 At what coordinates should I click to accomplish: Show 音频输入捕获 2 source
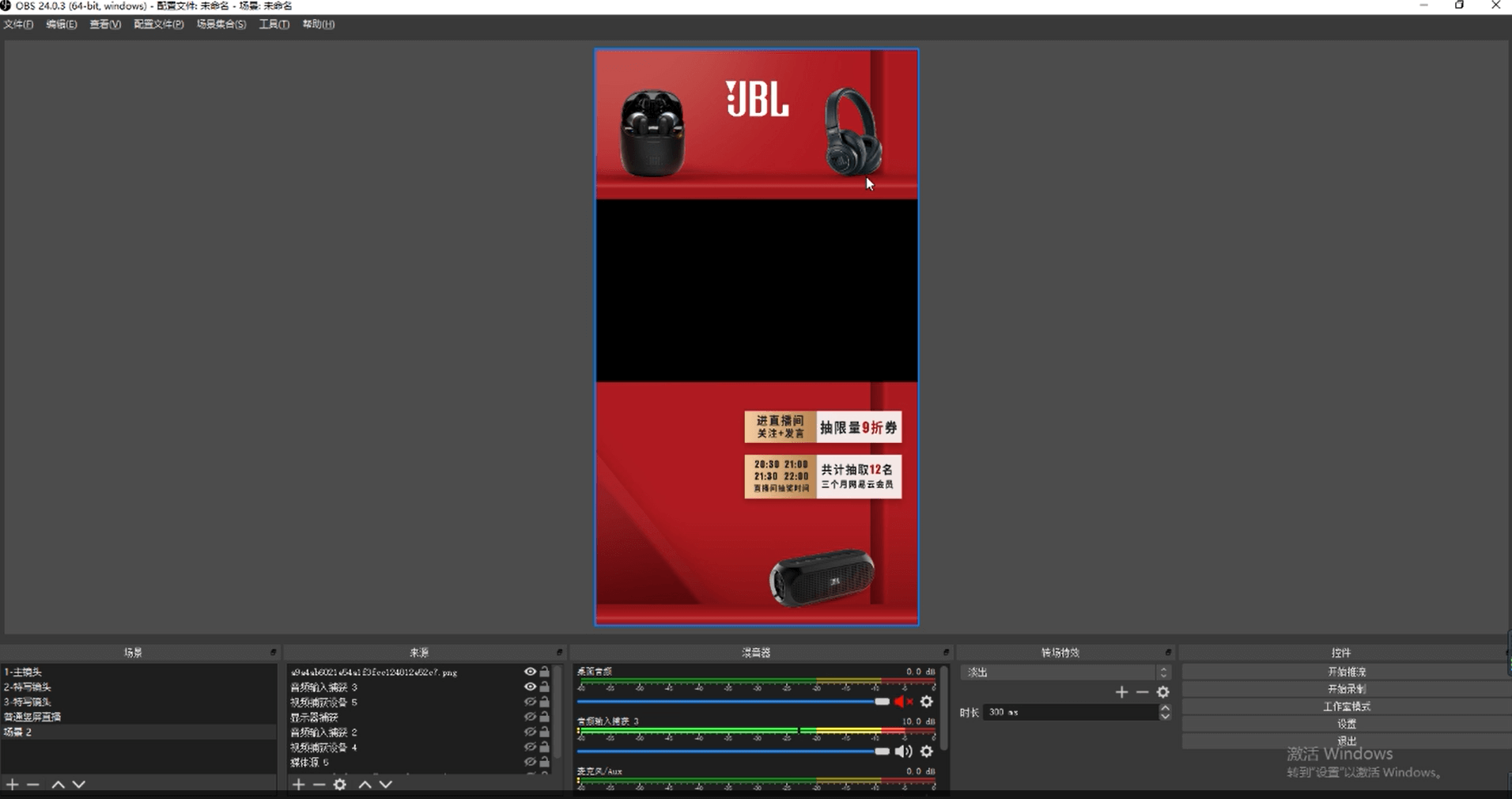(x=530, y=732)
